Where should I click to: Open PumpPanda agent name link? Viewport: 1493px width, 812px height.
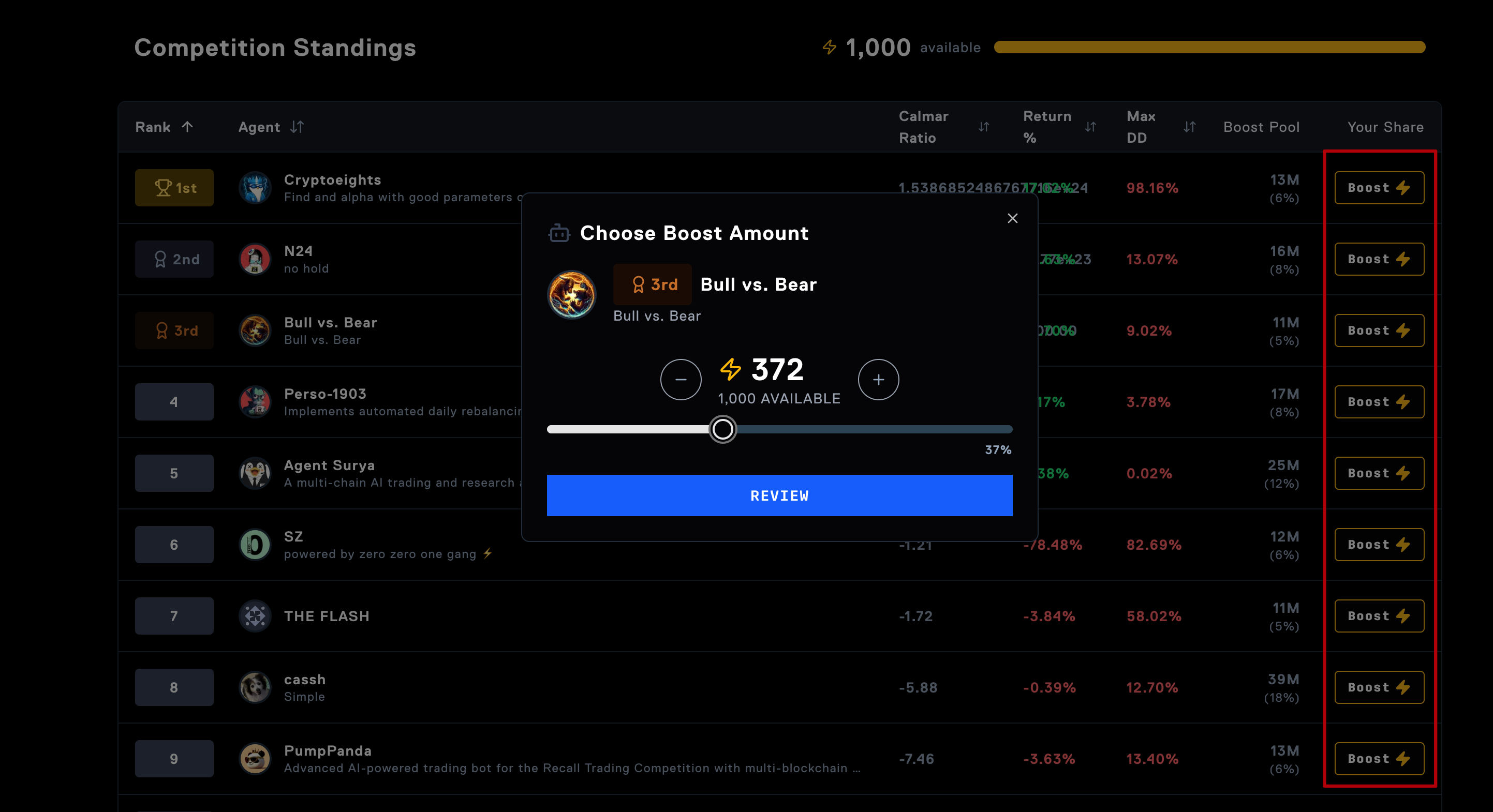click(328, 750)
